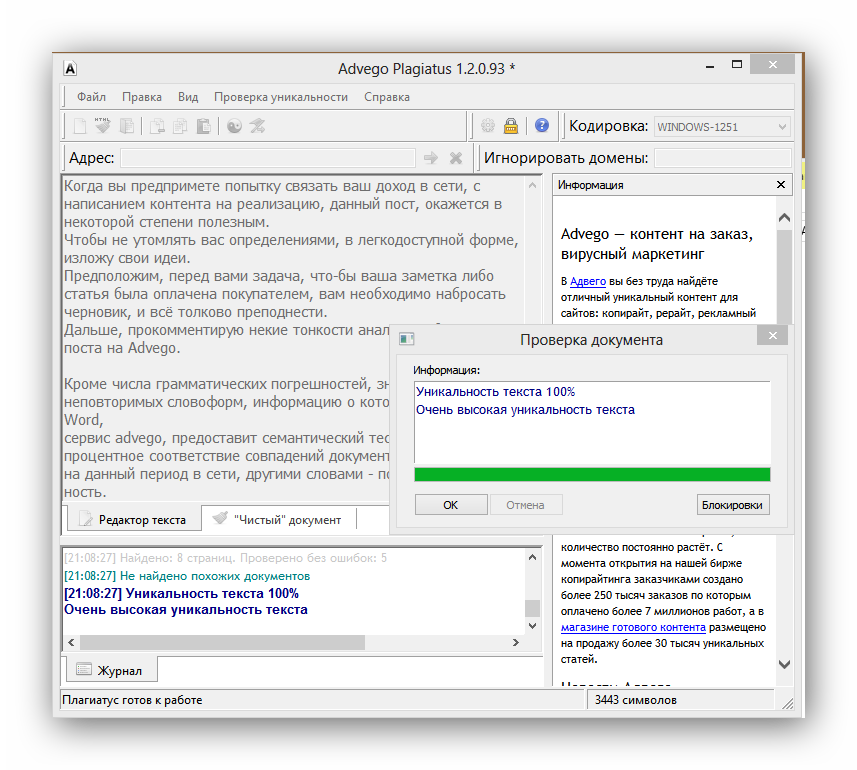Click the "Плагиатус готов к работе" status text
Viewport: 857px width, 770px height.
132,700
